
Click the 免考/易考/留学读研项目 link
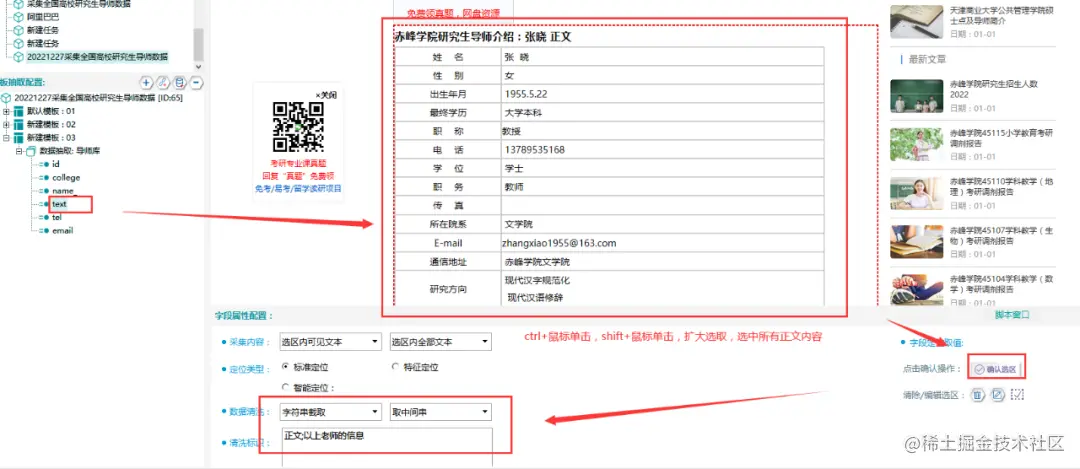pyautogui.click(x=298, y=189)
